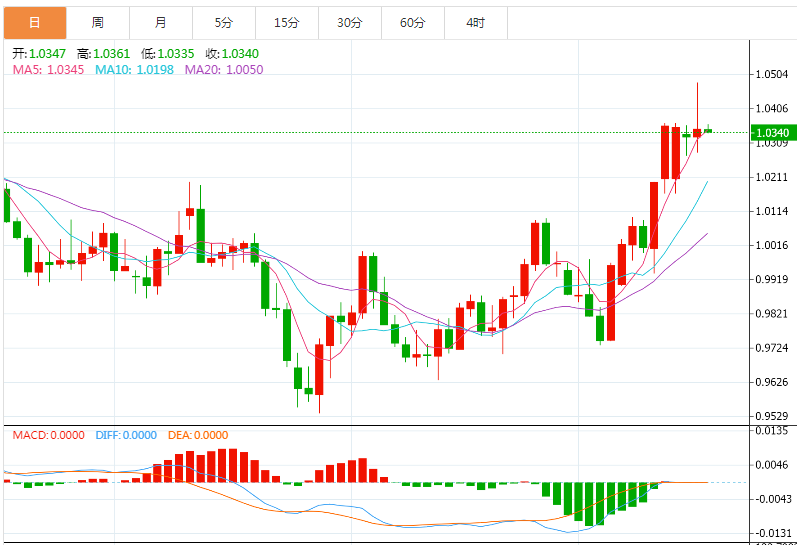The height and width of the screenshot is (545, 797).
Task: Click the 收:1.0340 close price value
Action: (x=232, y=53)
